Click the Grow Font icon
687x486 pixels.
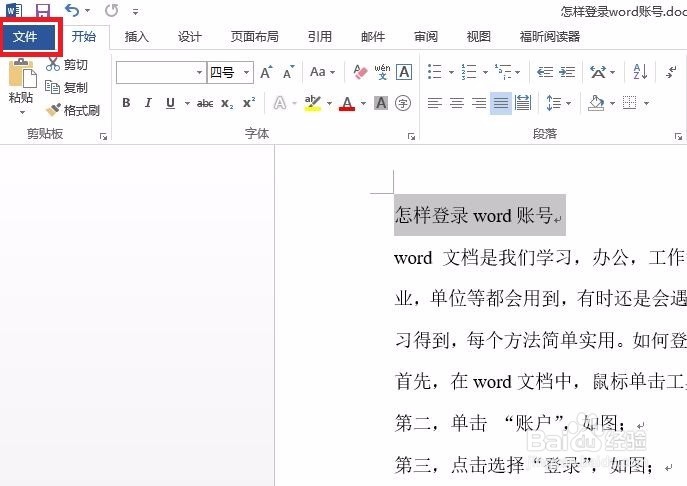tap(266, 72)
